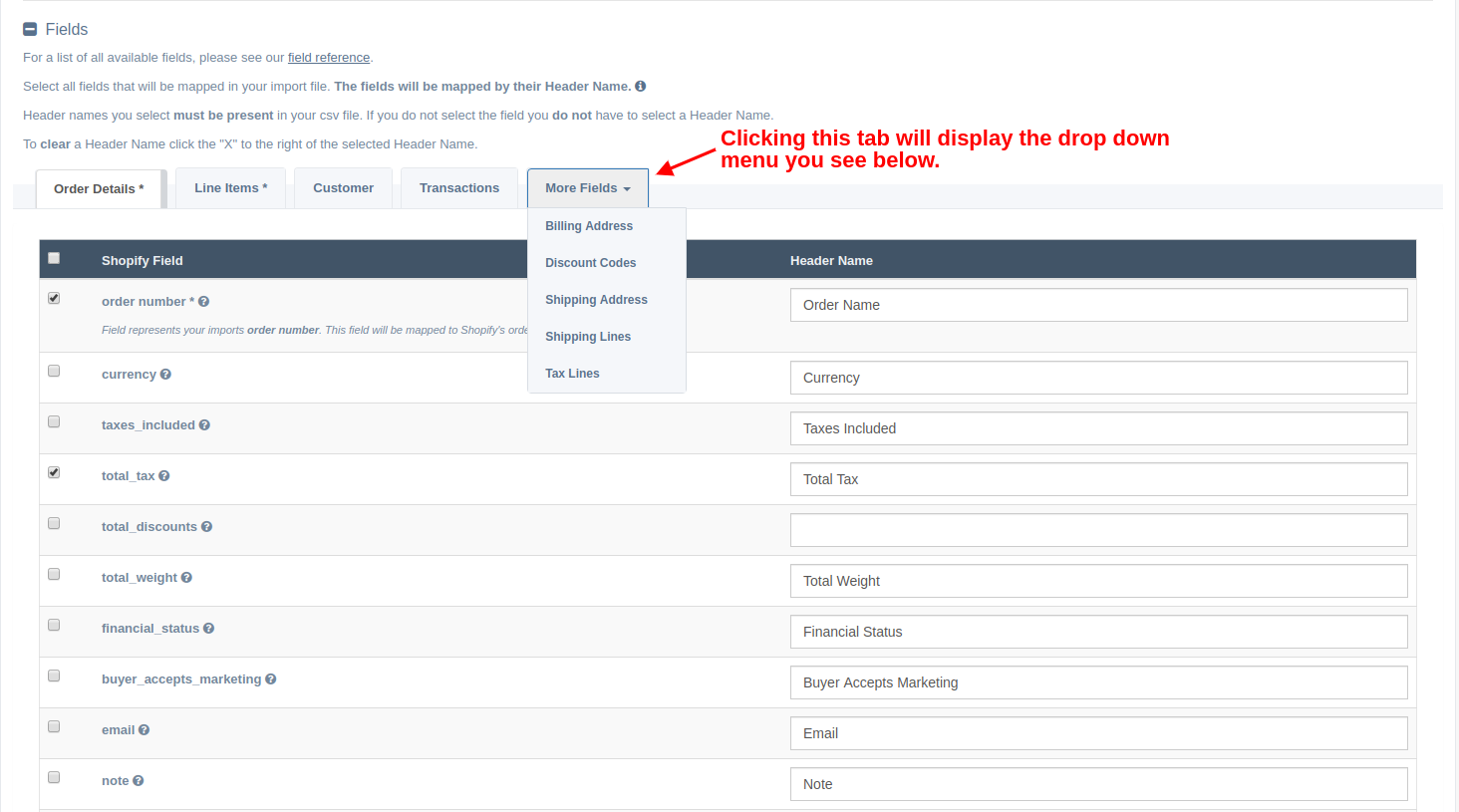Toggle the More Fields dropdown tab
The height and width of the screenshot is (812, 1459).
coord(588,187)
